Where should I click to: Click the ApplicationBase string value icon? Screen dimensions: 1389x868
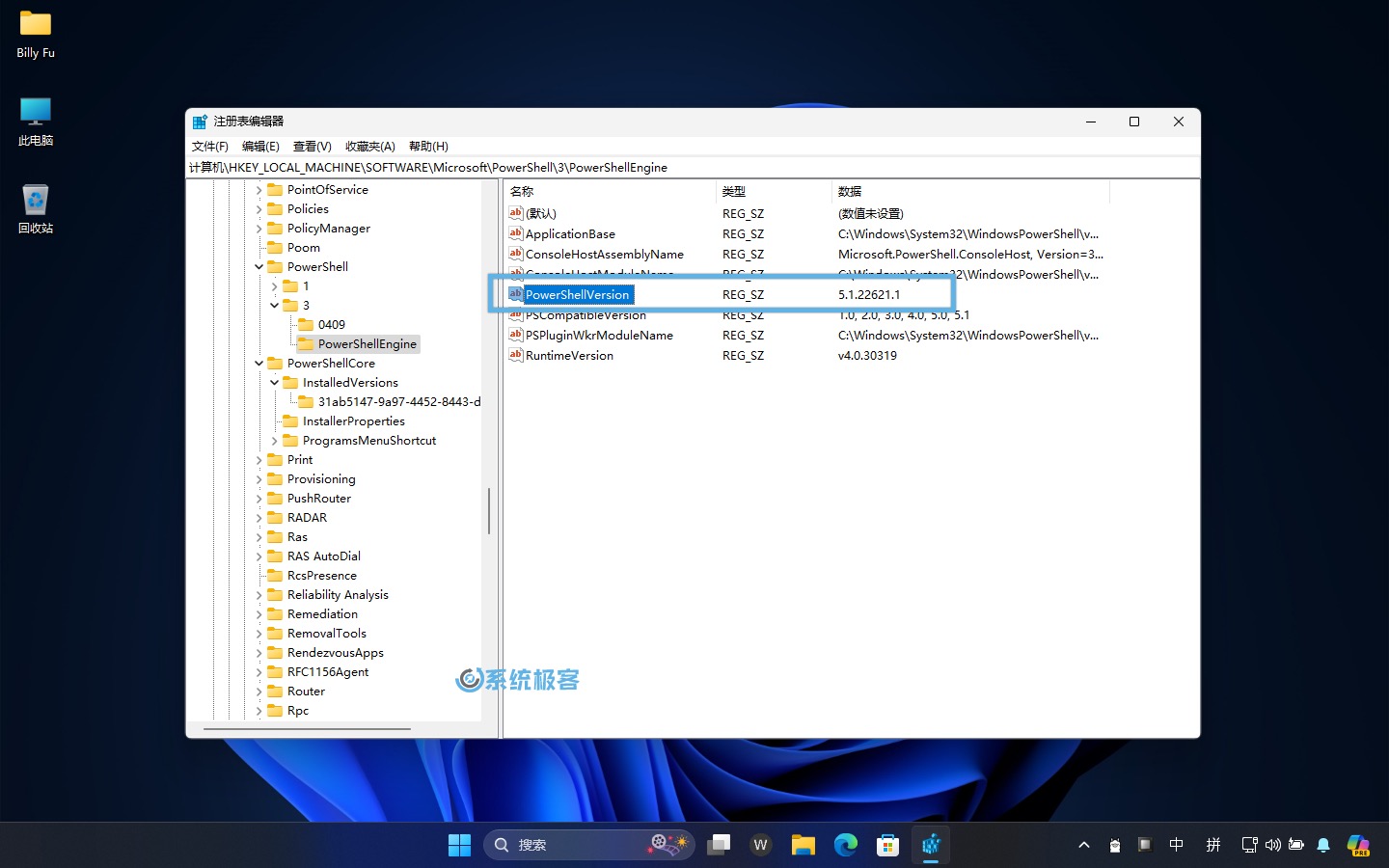pyautogui.click(x=516, y=233)
